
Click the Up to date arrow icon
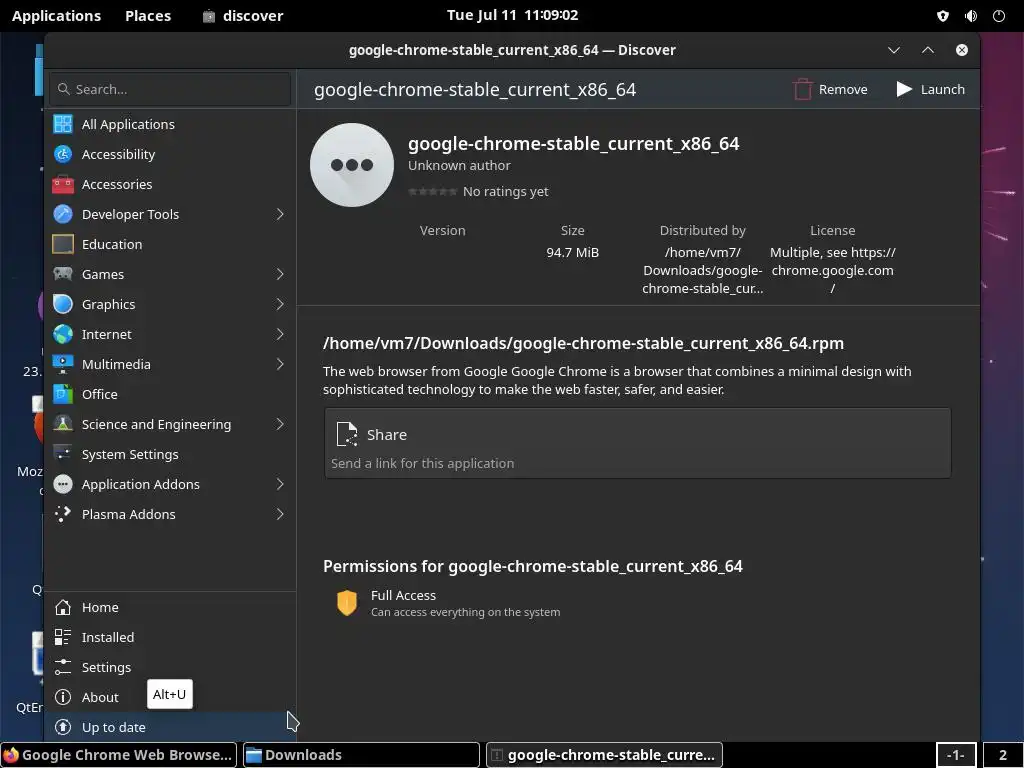(63, 727)
